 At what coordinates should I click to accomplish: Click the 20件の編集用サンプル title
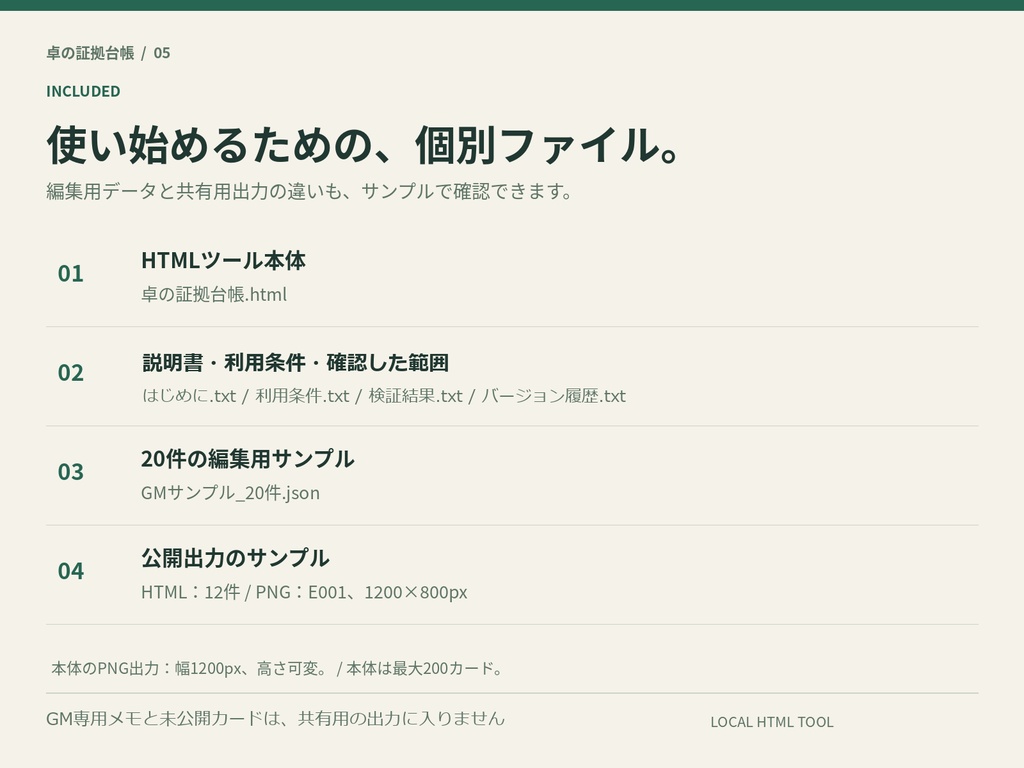coord(248,459)
